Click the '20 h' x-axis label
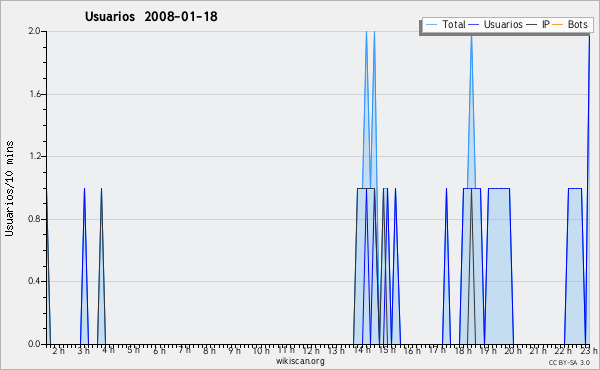Screen dimensions: 600x370 (x=513, y=350)
